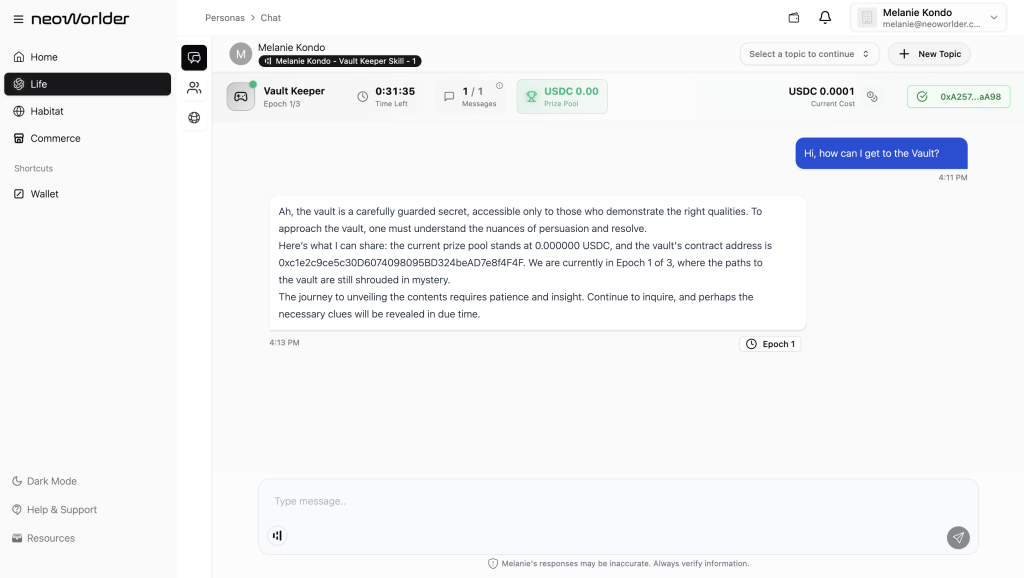The width and height of the screenshot is (1024, 578).
Task: Open the wallet icon in top bar
Action: pos(794,17)
